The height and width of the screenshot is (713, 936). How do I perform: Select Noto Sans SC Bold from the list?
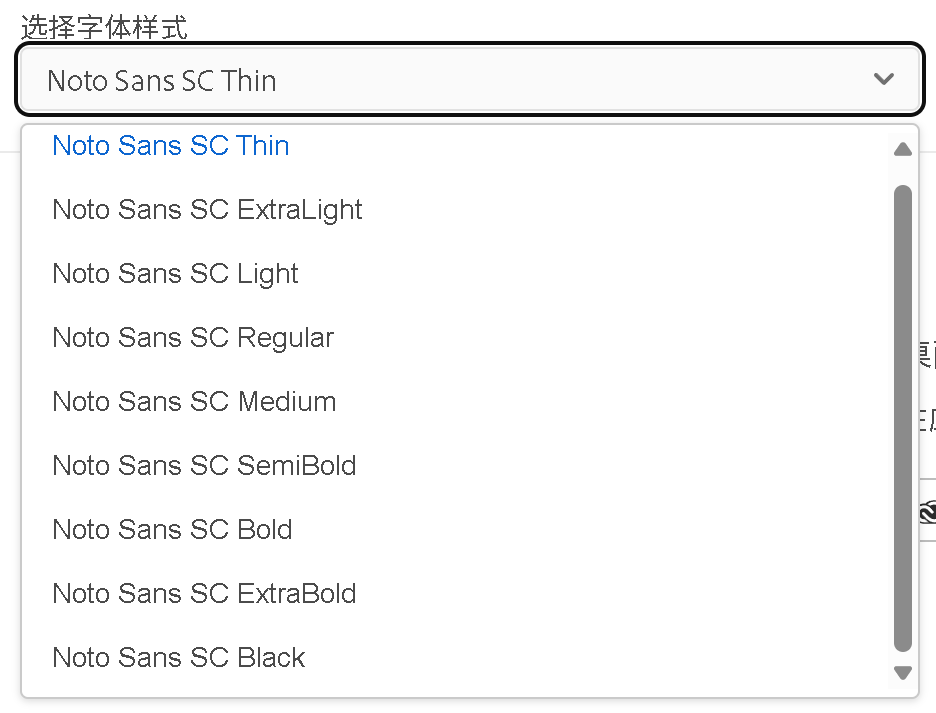click(x=171, y=530)
